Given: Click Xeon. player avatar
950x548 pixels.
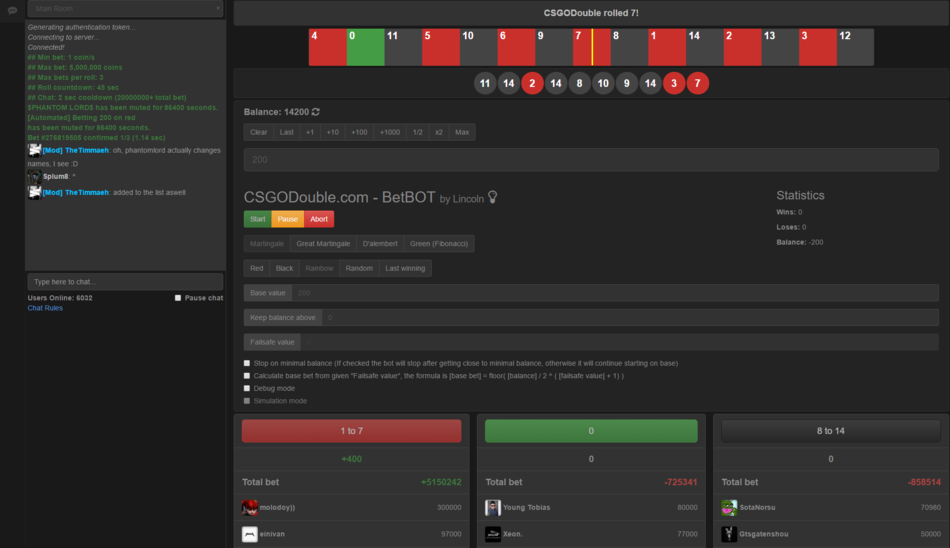Looking at the screenshot, I should click(x=493, y=534).
